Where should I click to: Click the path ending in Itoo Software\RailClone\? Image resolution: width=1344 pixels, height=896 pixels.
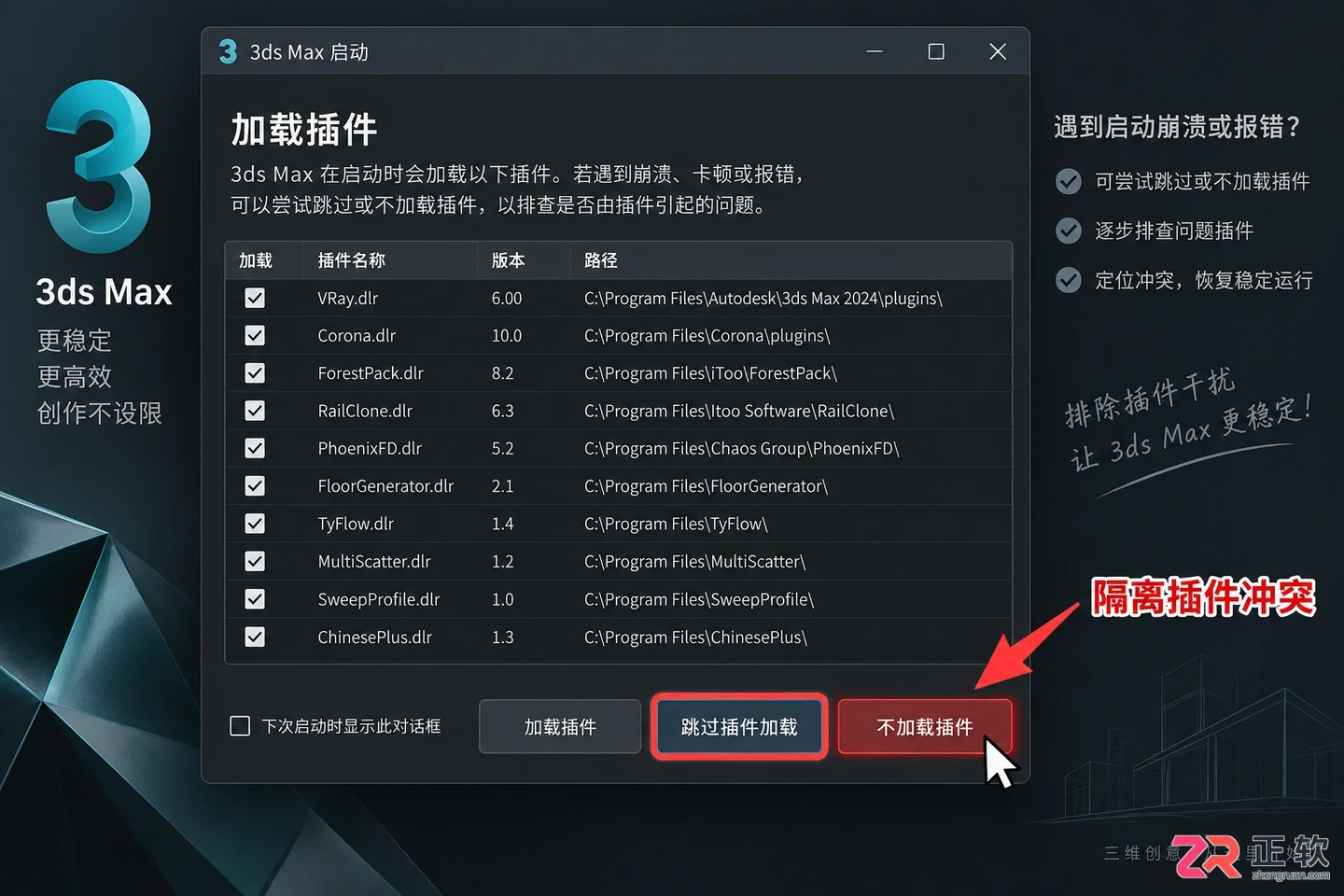(739, 411)
